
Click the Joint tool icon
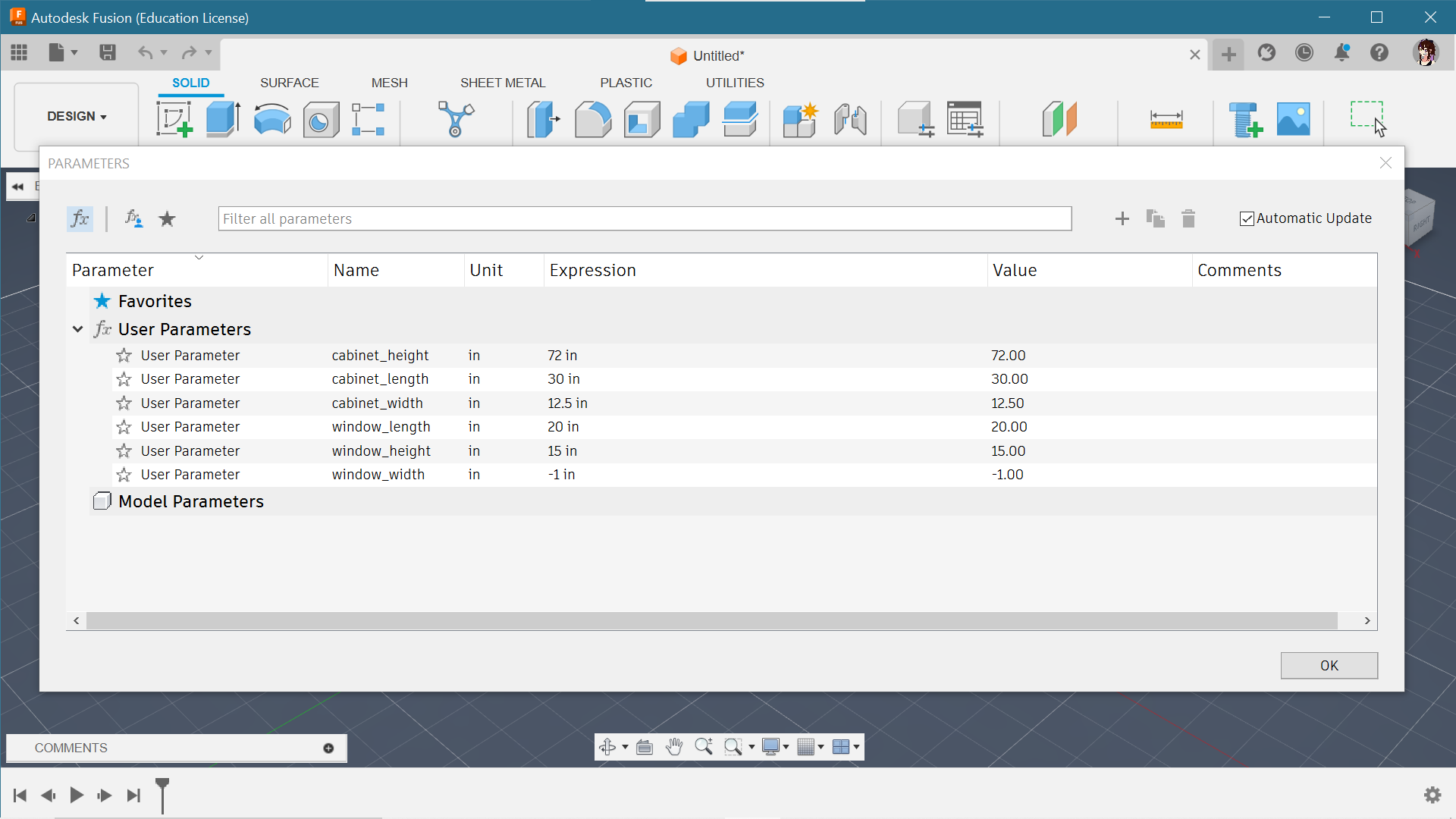[850, 120]
